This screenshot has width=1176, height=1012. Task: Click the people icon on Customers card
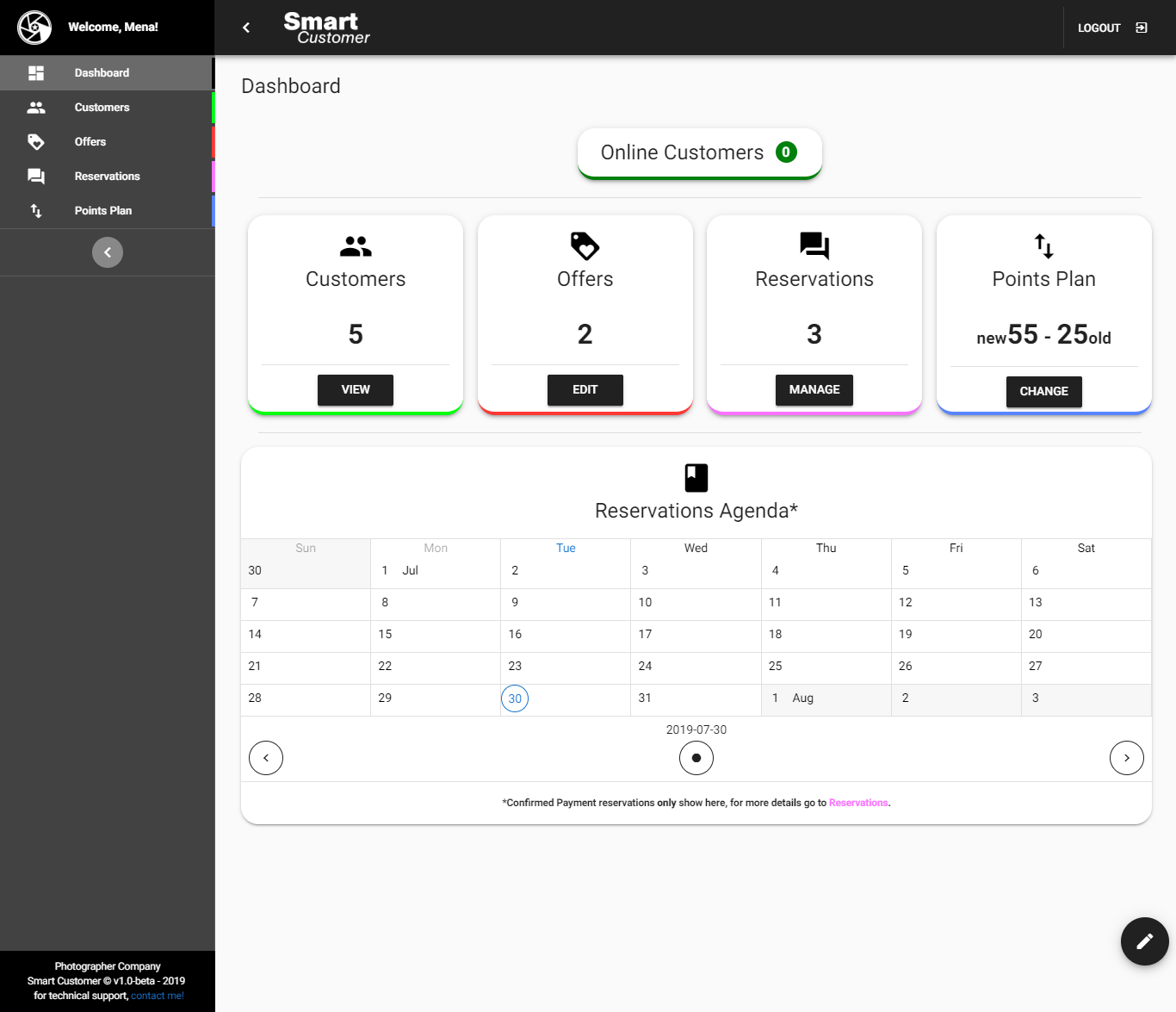coord(356,247)
